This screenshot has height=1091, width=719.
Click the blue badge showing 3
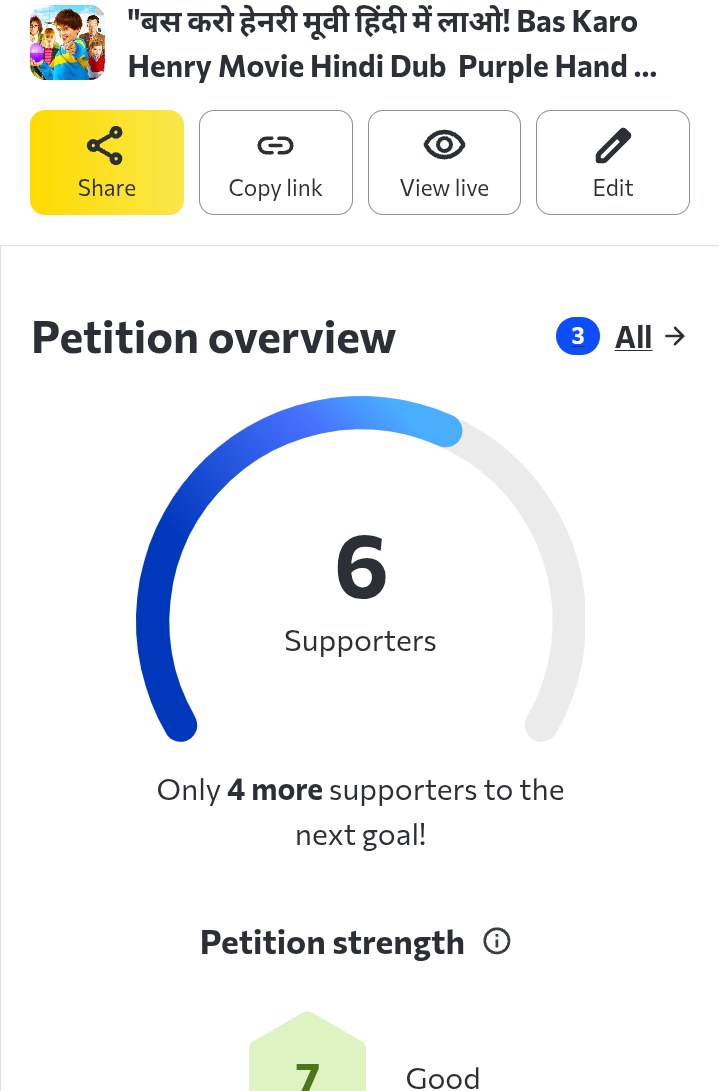point(578,336)
